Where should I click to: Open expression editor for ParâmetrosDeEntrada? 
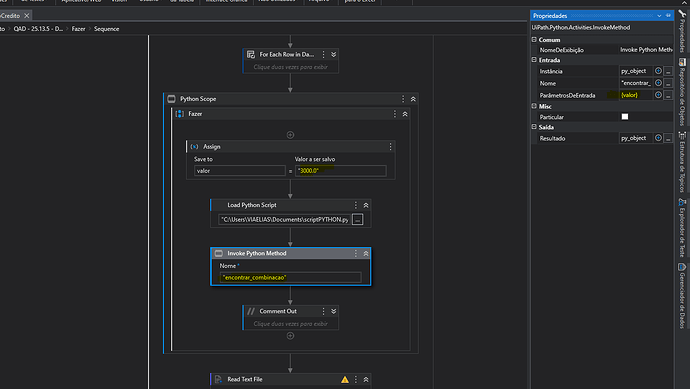click(668, 95)
